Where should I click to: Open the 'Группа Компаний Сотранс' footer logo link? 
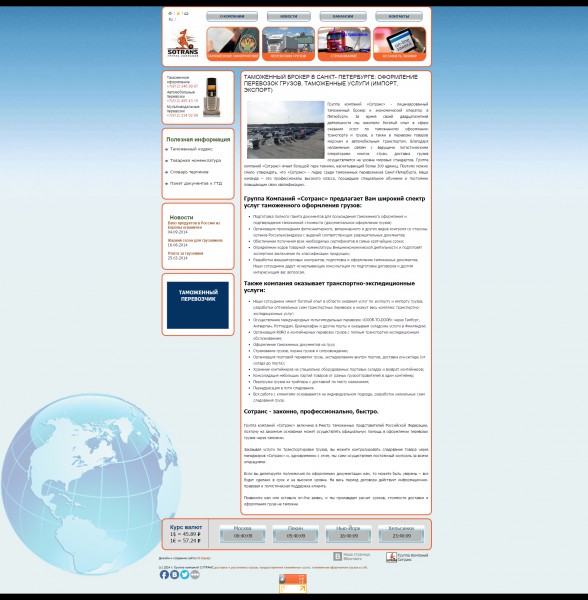click(x=407, y=557)
